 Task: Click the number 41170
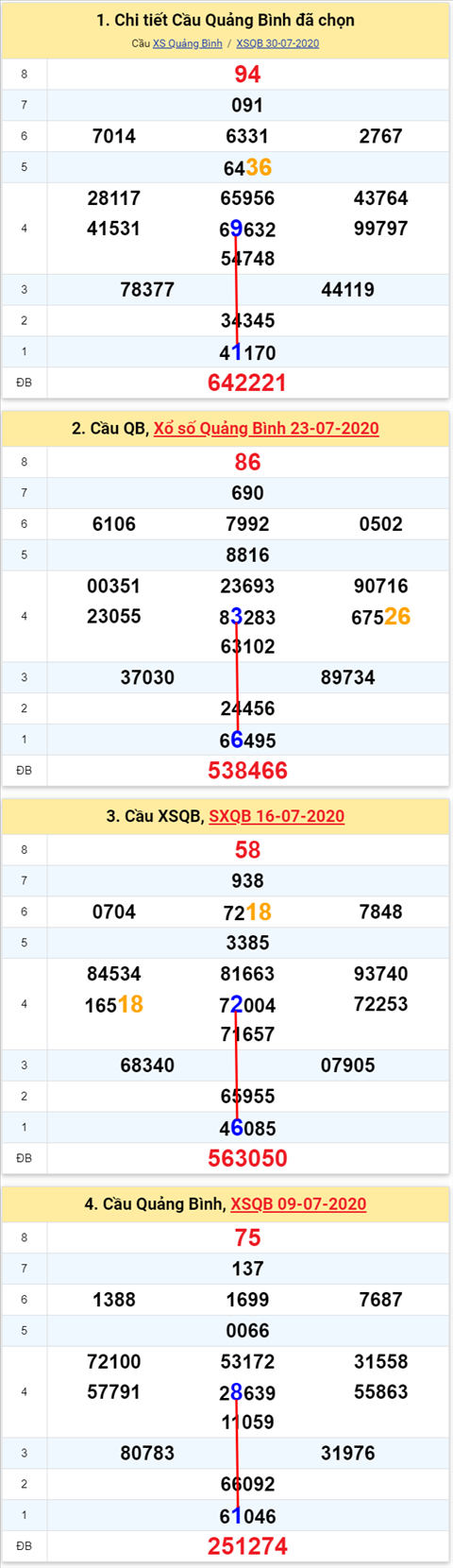tap(247, 353)
